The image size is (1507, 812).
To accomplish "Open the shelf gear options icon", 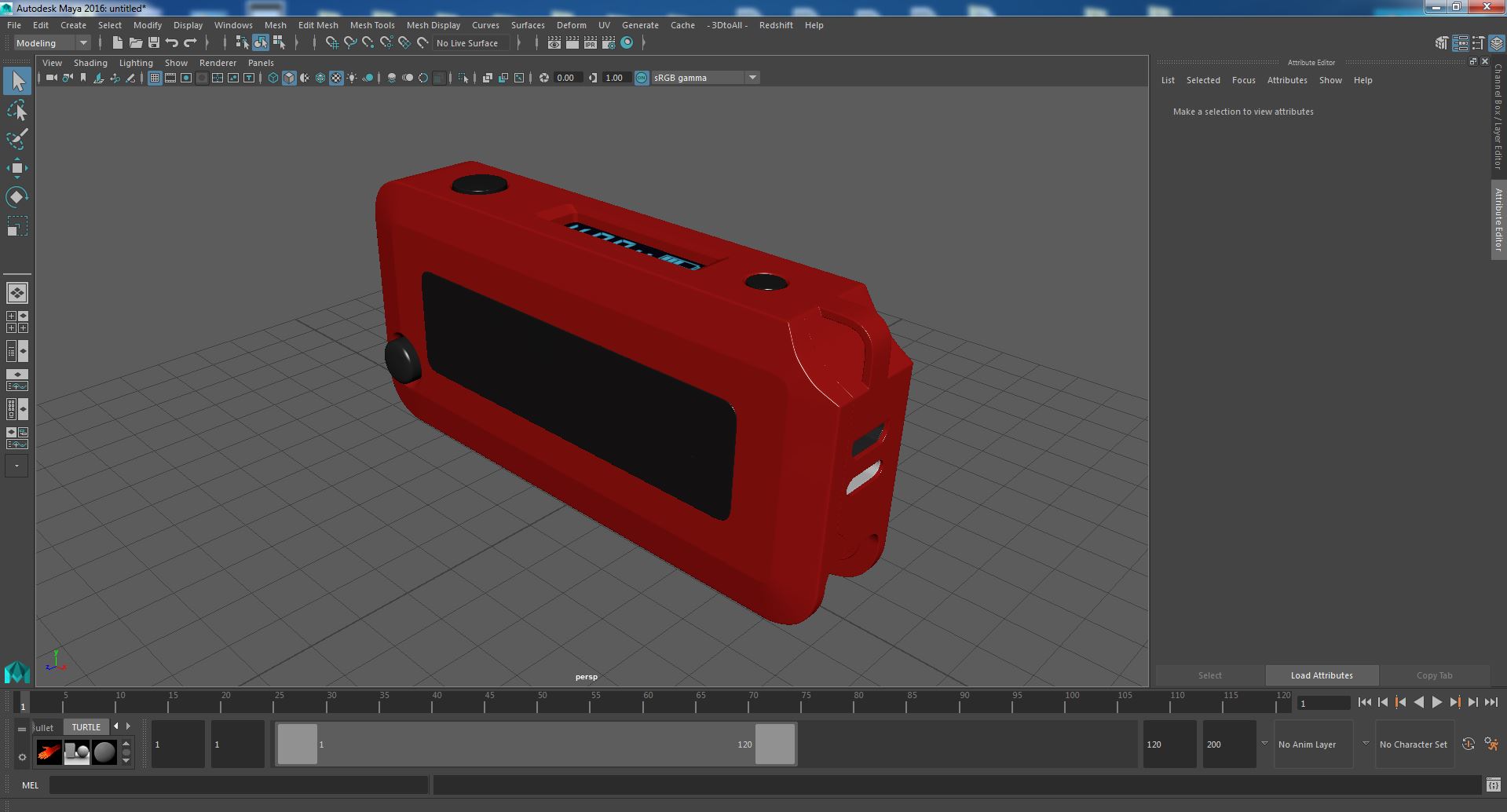I will (22, 757).
